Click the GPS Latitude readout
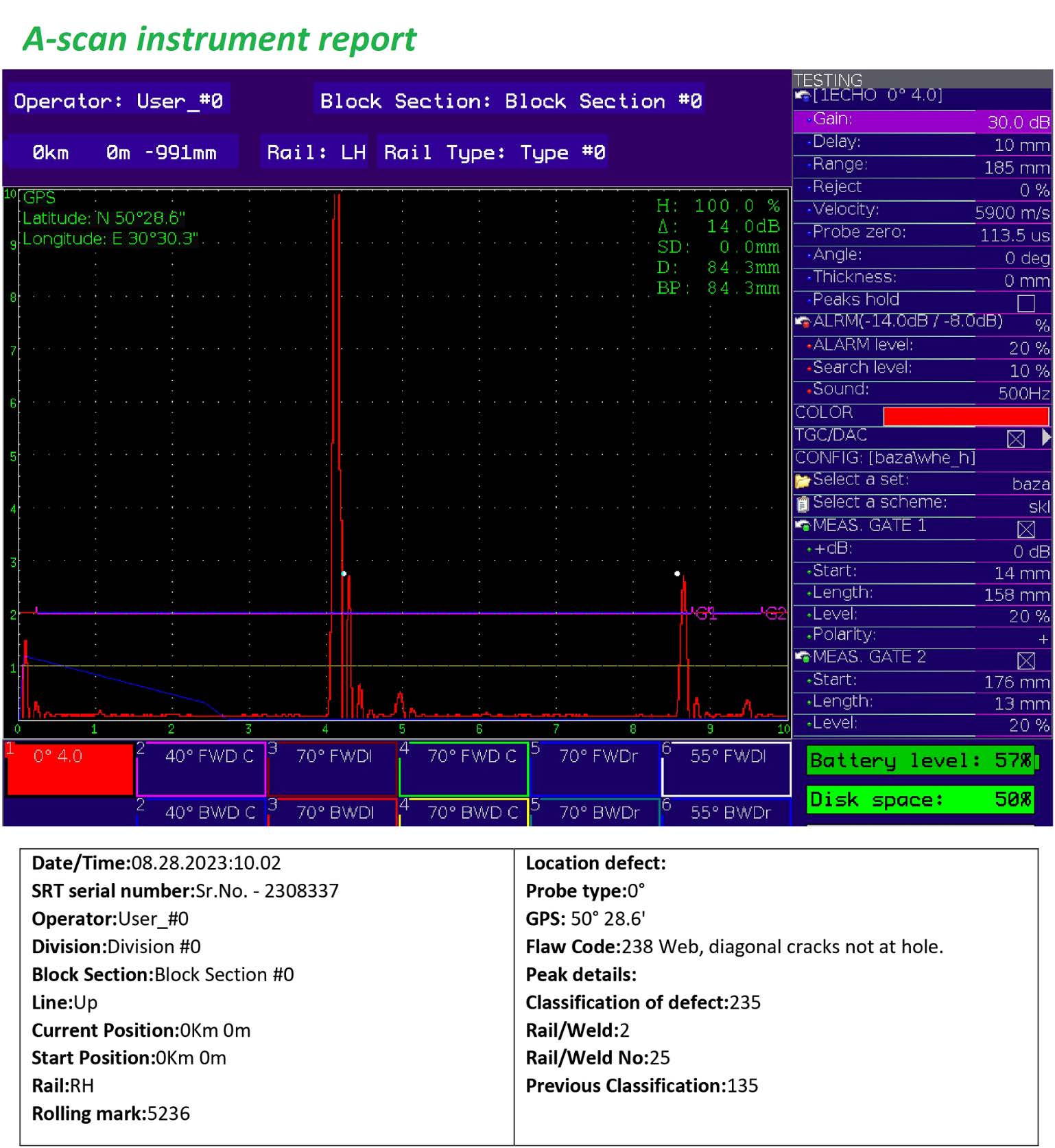The image size is (1055, 1148). pyautogui.click(x=104, y=218)
